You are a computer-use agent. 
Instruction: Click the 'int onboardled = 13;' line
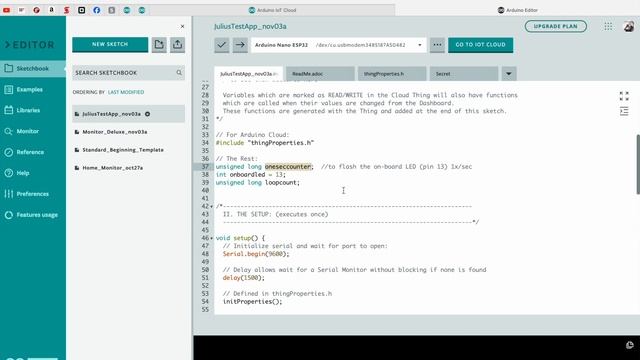[251, 175]
